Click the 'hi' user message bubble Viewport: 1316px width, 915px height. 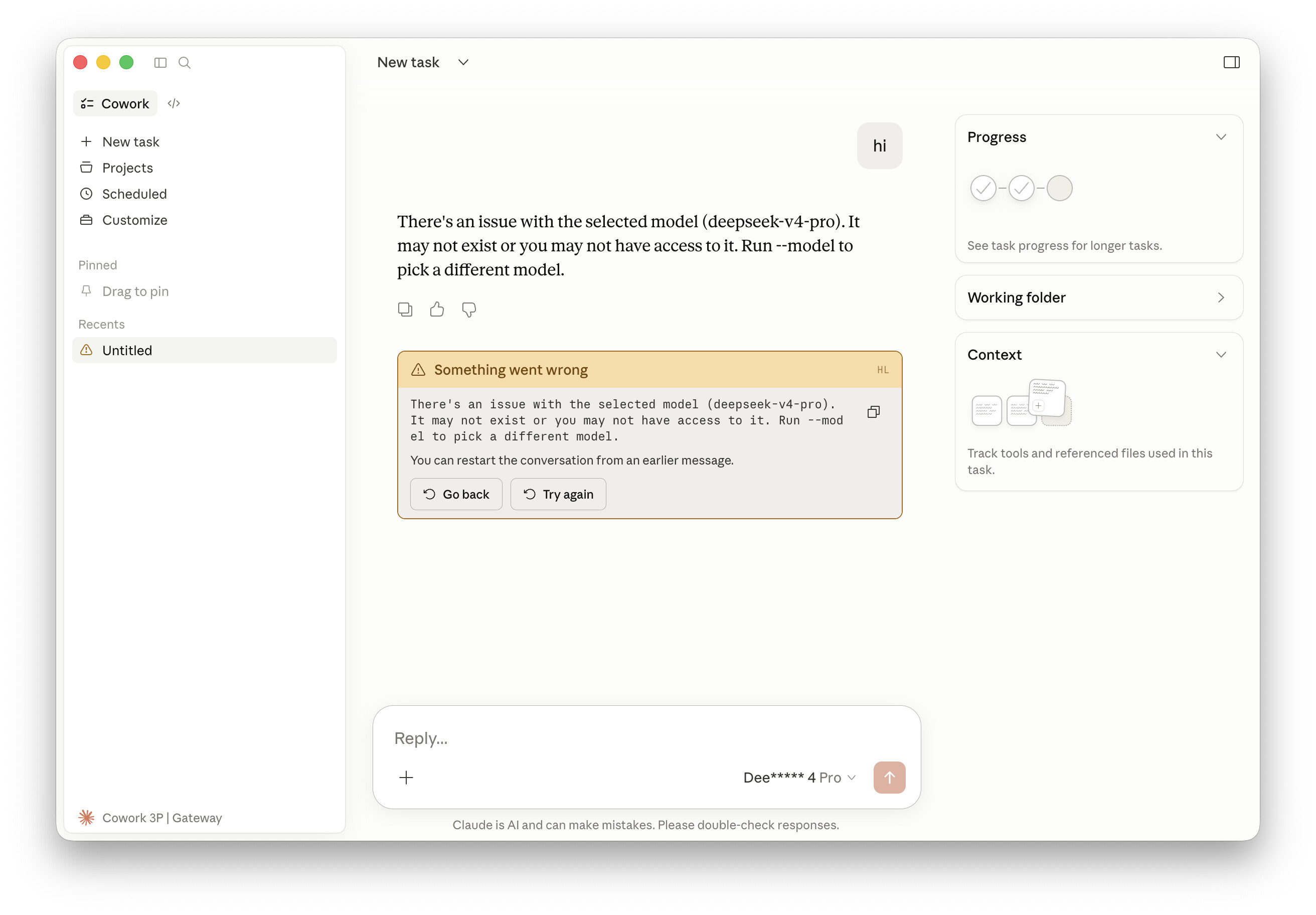click(879, 145)
